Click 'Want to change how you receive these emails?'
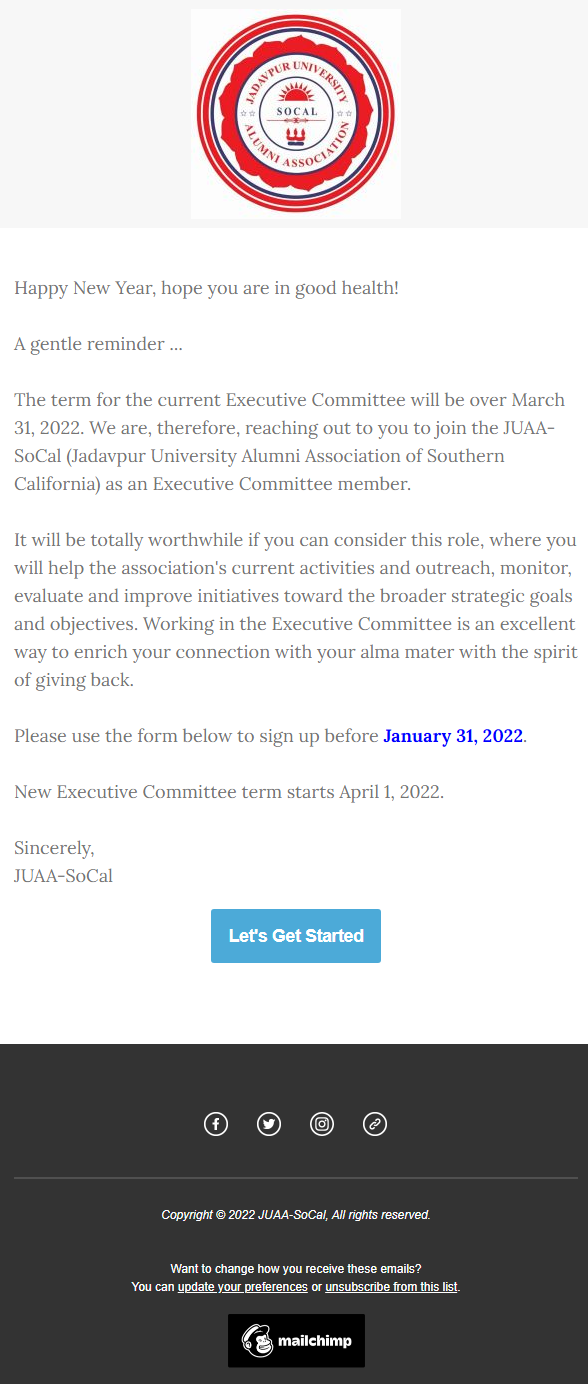588x1384 pixels. [296, 1269]
